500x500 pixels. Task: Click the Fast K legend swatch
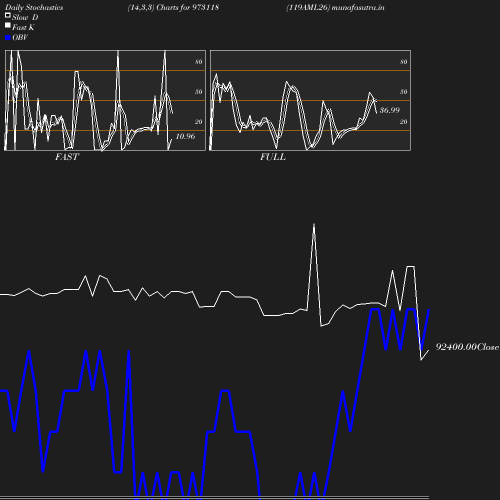coord(8,25)
